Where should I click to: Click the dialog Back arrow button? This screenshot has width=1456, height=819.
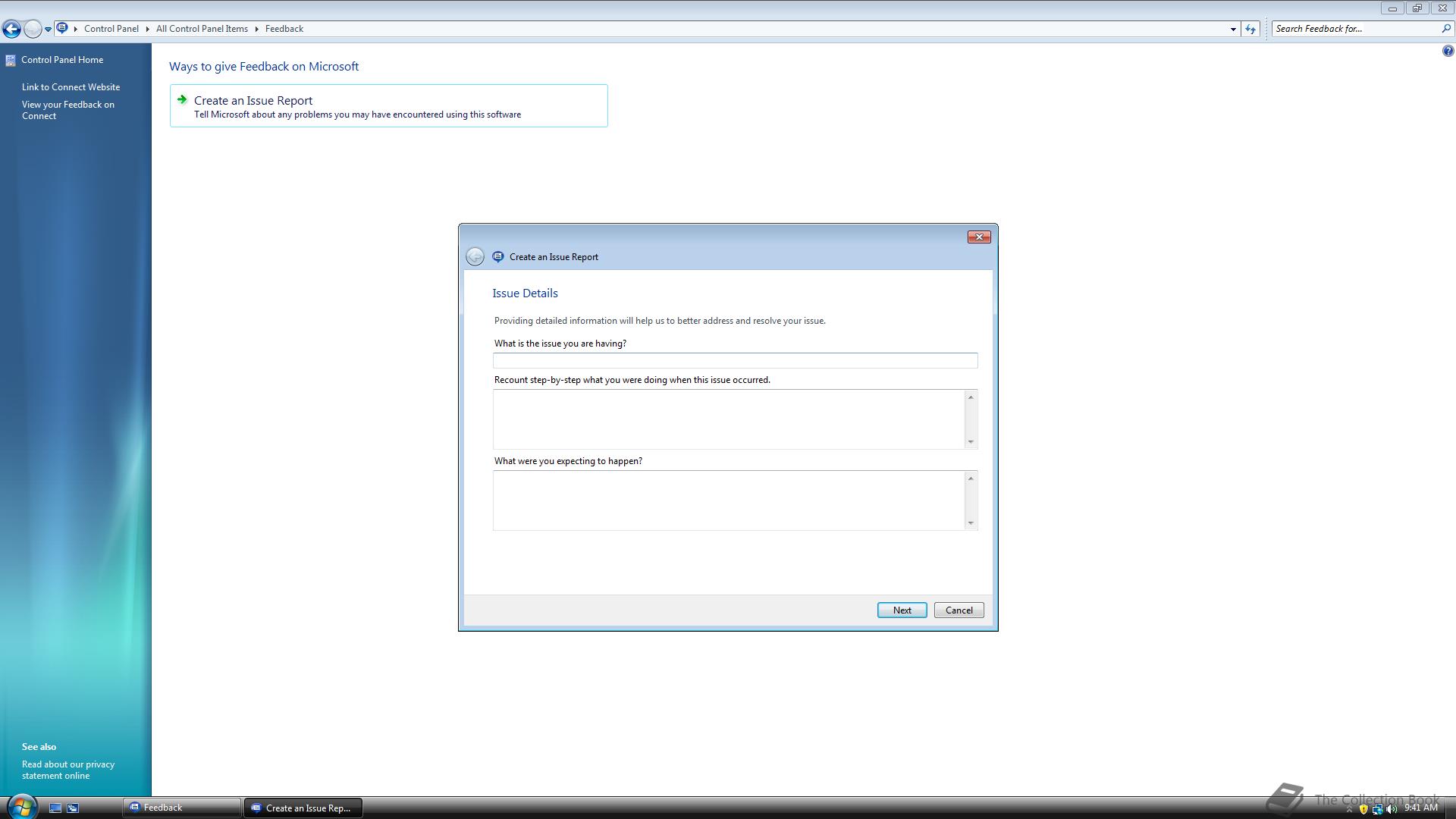pyautogui.click(x=475, y=256)
